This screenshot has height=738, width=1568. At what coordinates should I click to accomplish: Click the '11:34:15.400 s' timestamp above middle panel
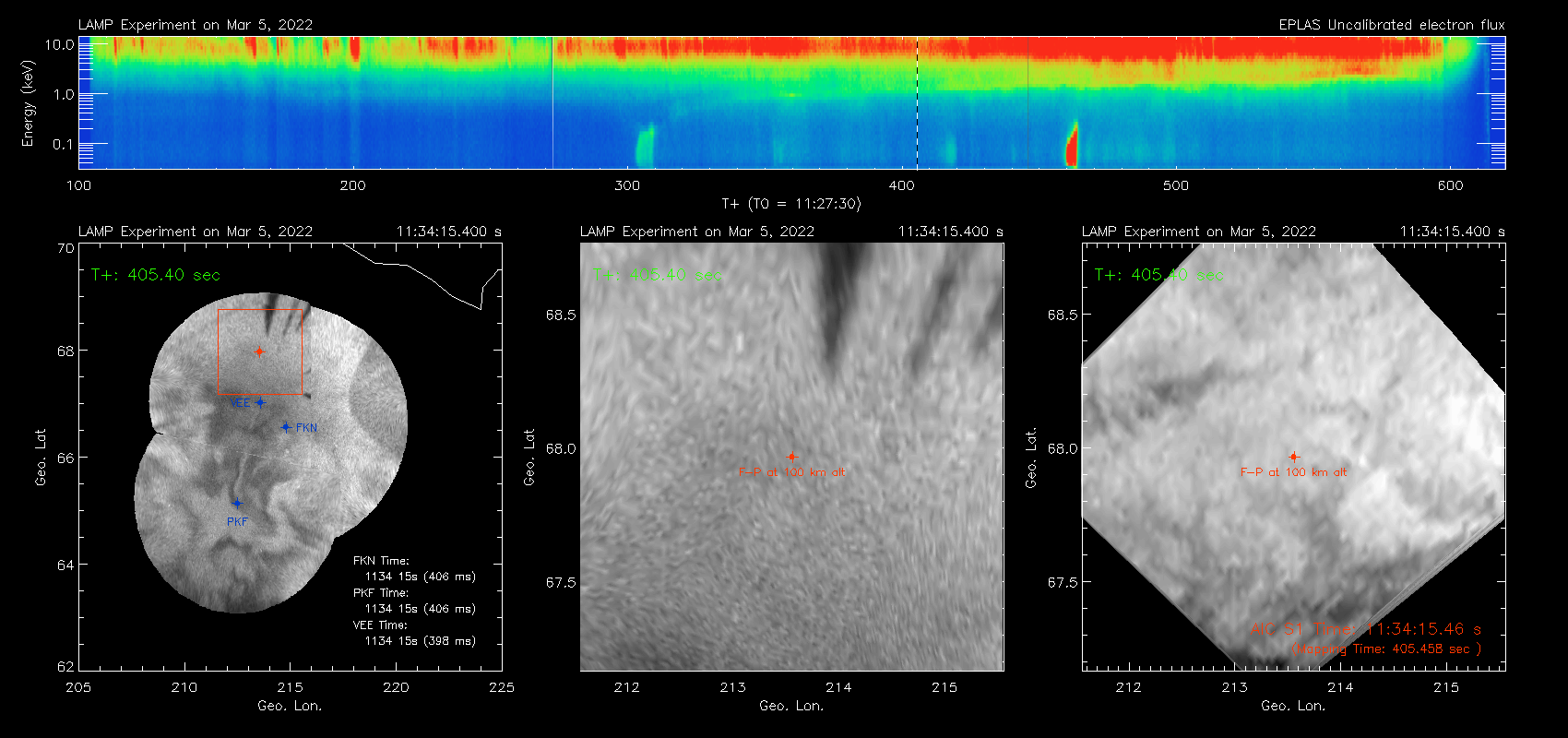pyautogui.click(x=951, y=232)
